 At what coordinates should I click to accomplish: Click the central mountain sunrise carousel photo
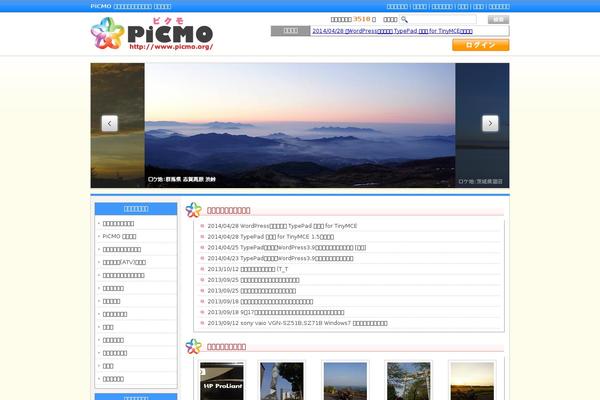pyautogui.click(x=300, y=125)
